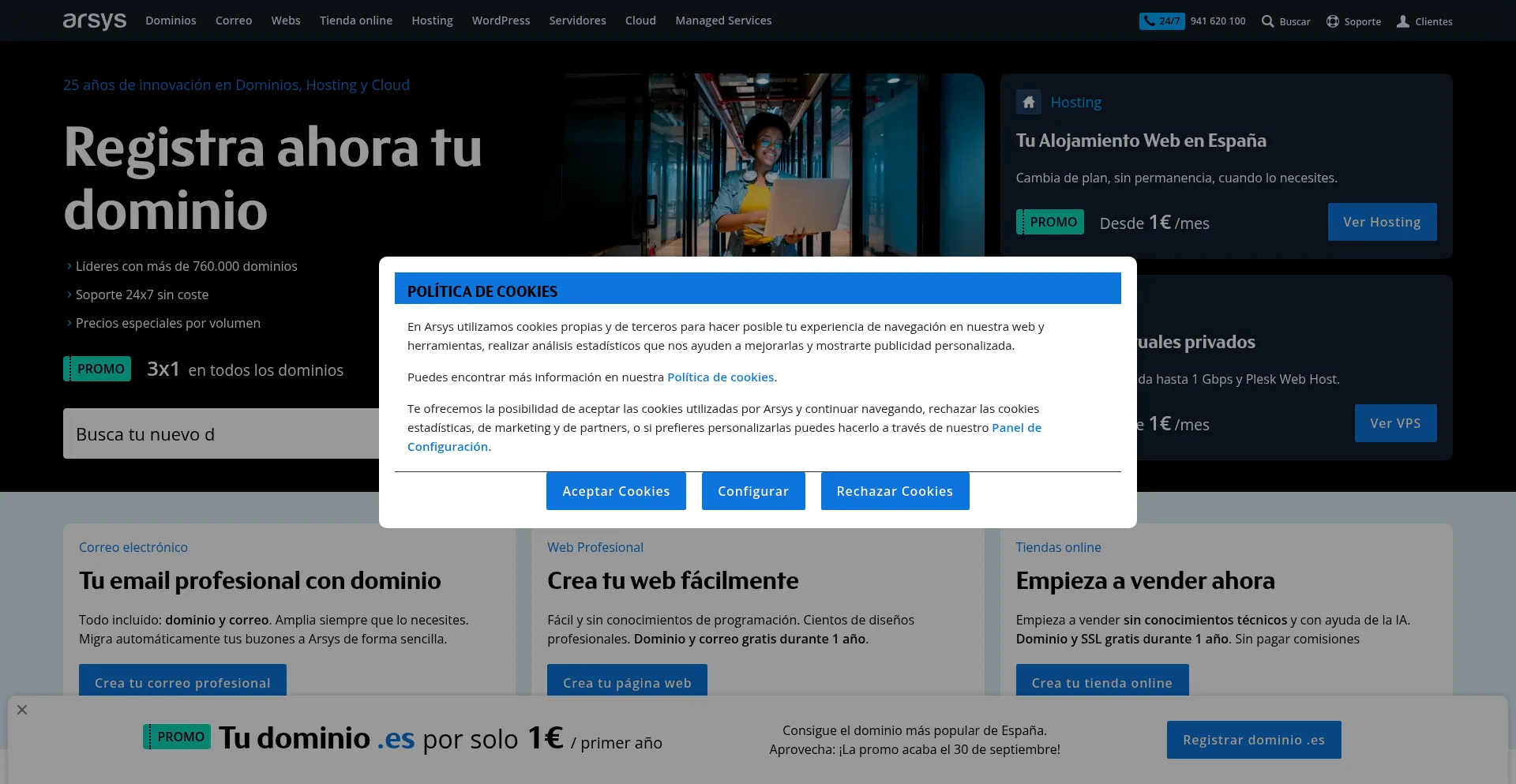Click Rechazar Cookies button
The height and width of the screenshot is (784, 1516).
pos(895,491)
